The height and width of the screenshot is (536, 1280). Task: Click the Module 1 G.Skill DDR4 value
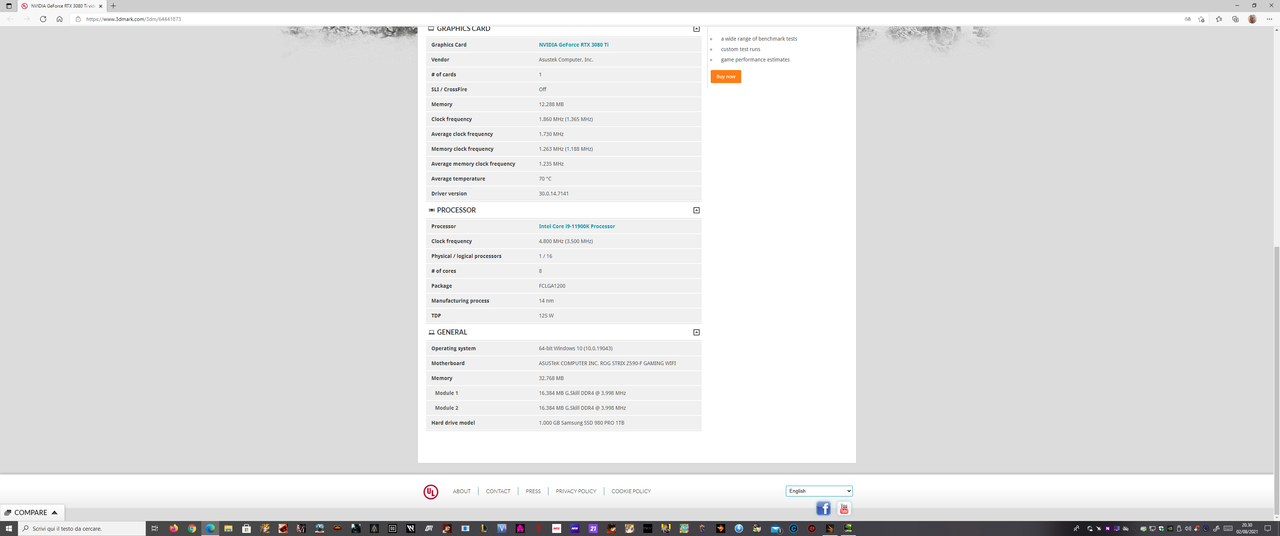tap(582, 393)
